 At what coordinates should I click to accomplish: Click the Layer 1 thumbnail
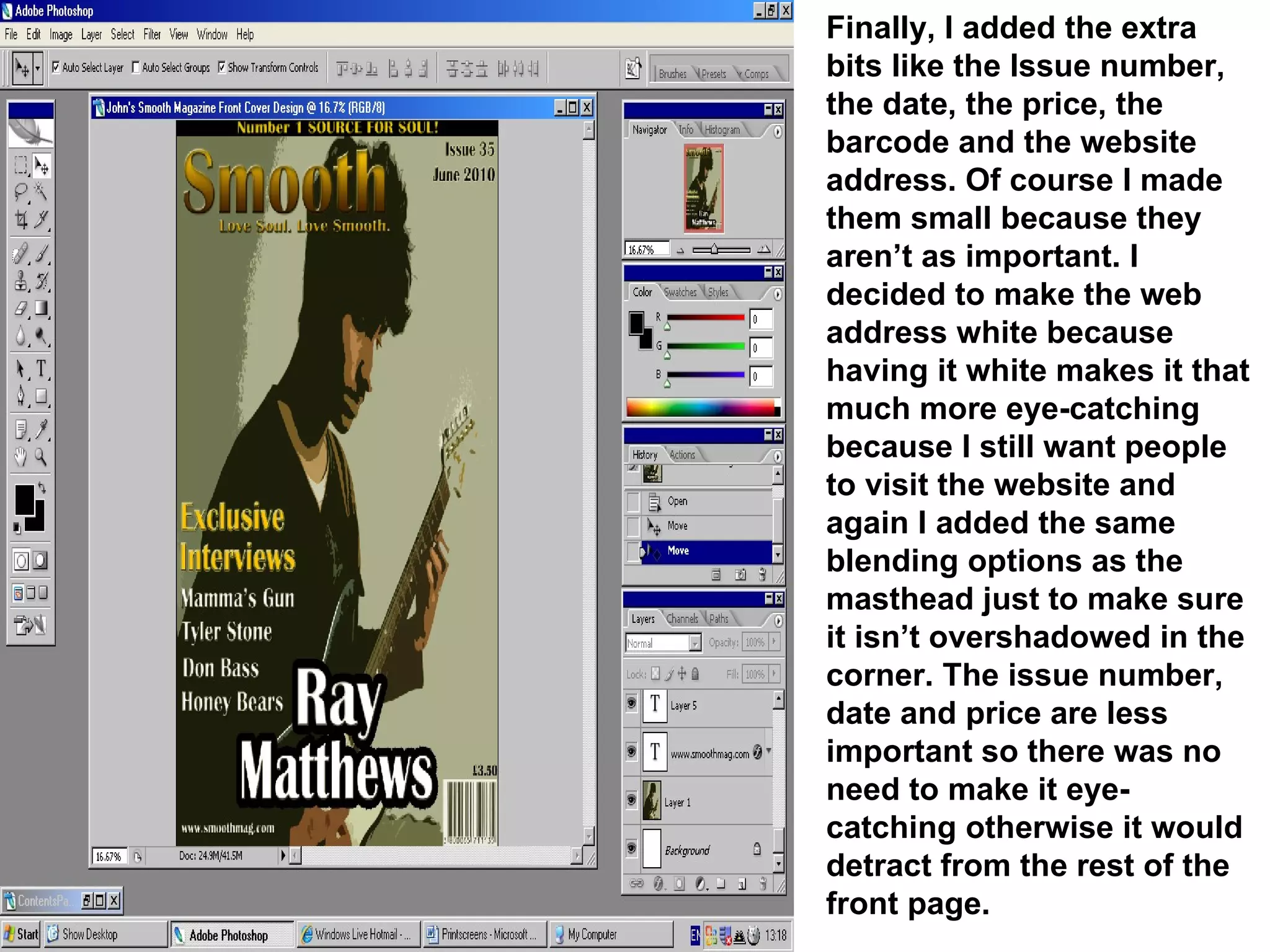click(651, 800)
